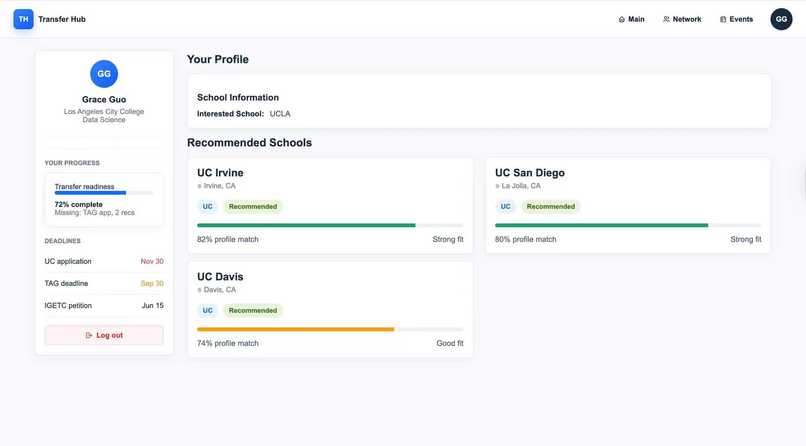Viewport: 806px width, 446px height.
Task: Click the Transfer readiness progress bar
Action: tap(104, 193)
